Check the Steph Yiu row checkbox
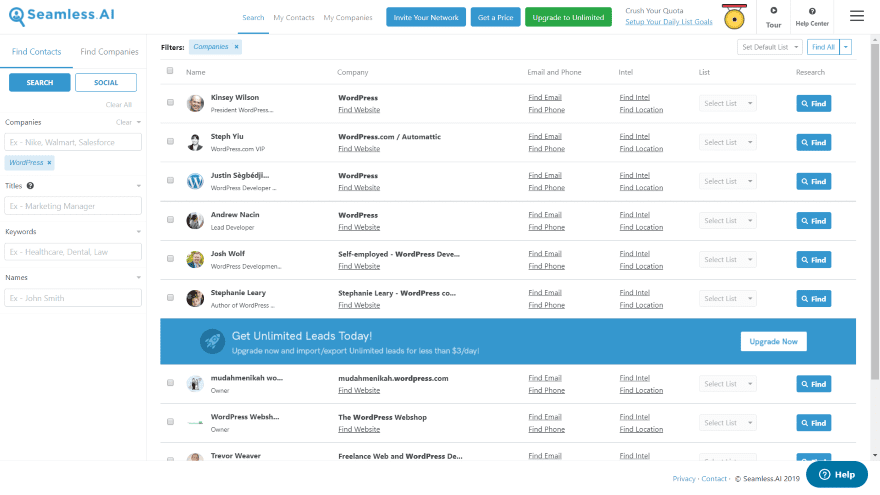 tap(170, 141)
